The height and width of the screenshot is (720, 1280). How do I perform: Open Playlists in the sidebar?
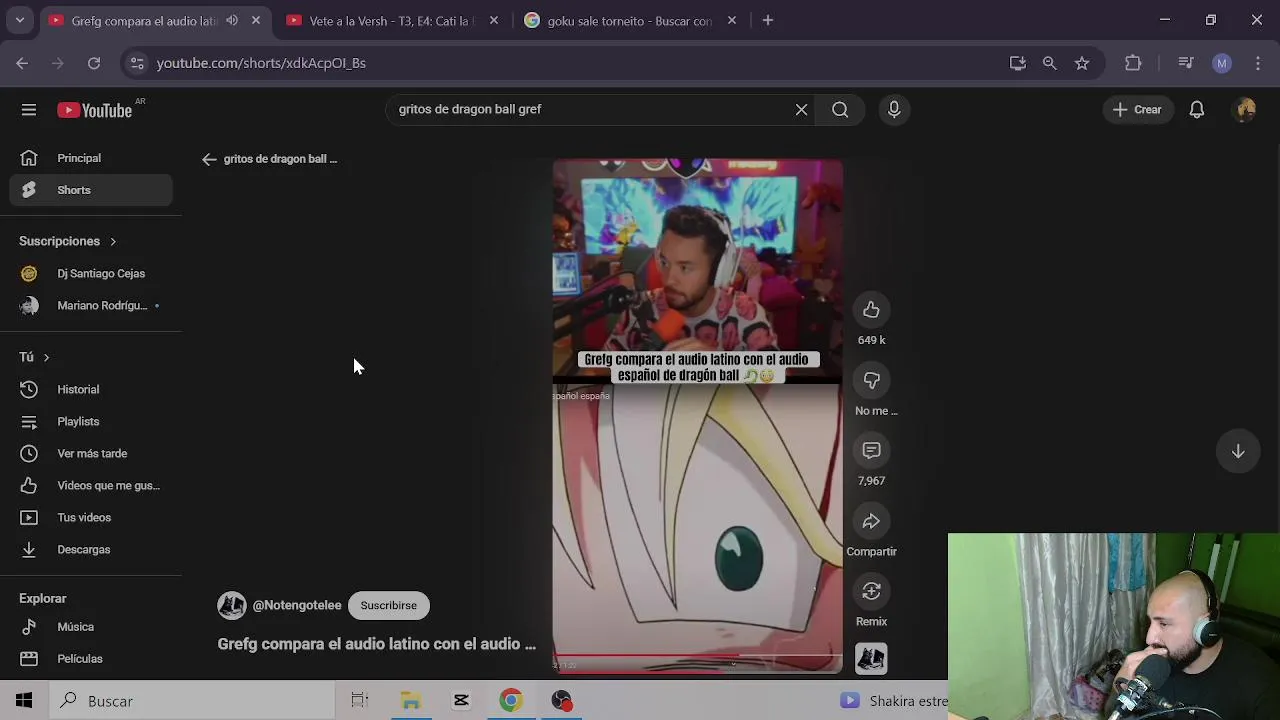click(91, 421)
